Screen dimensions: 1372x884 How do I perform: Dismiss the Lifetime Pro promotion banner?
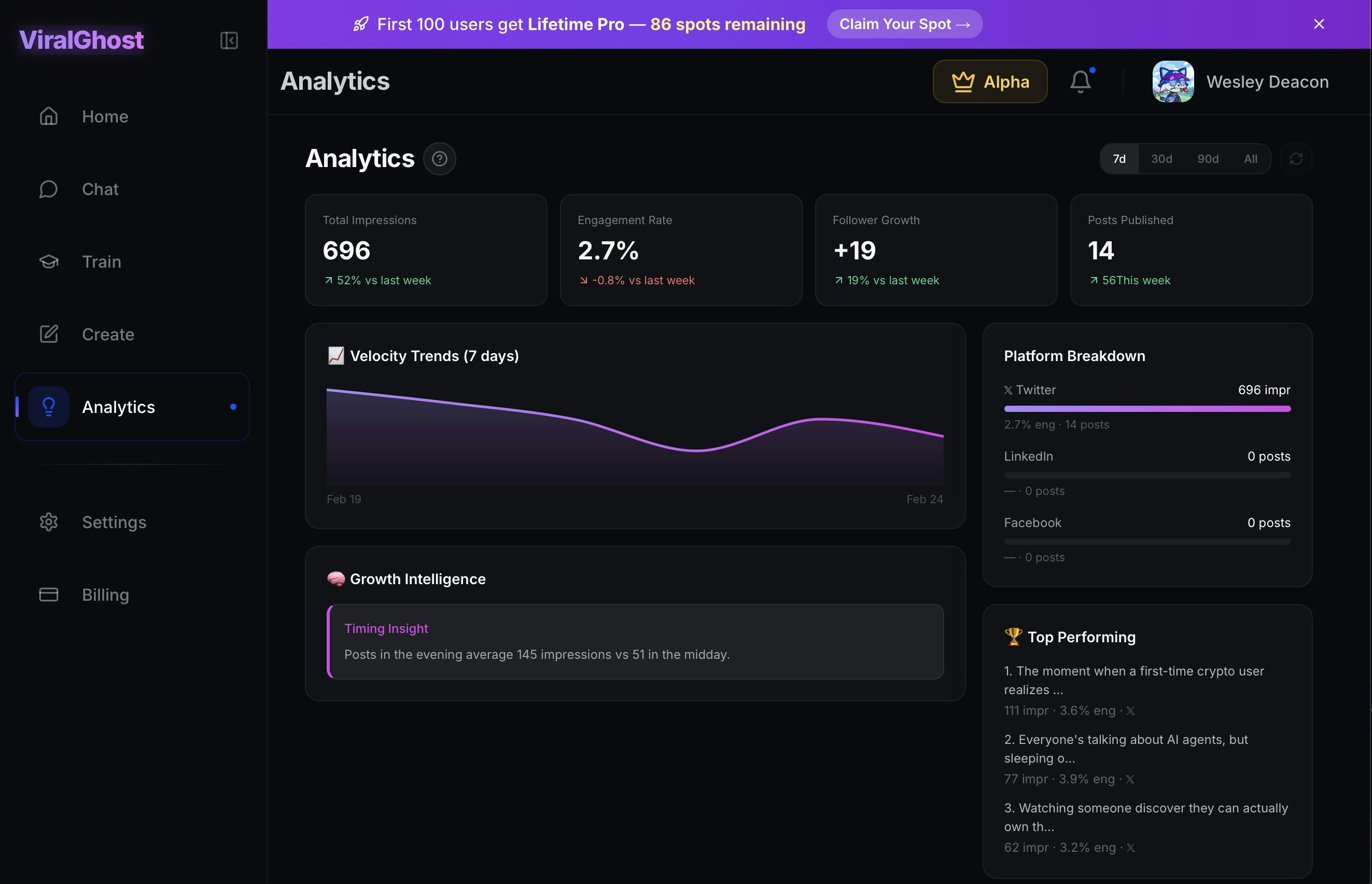(x=1319, y=23)
